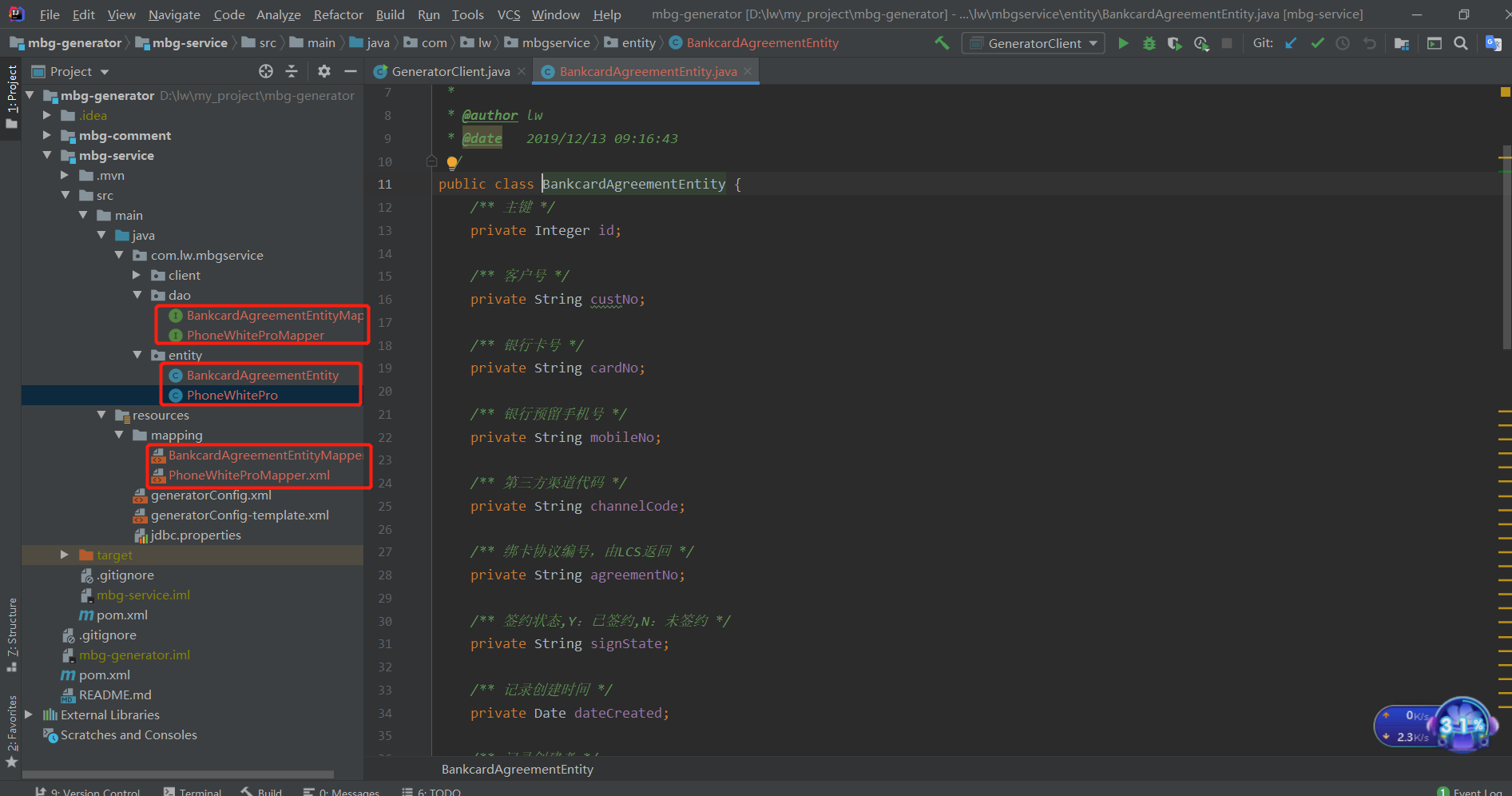Start debugging with the Debug icon
This screenshot has height=796, width=1512.
(x=1149, y=42)
